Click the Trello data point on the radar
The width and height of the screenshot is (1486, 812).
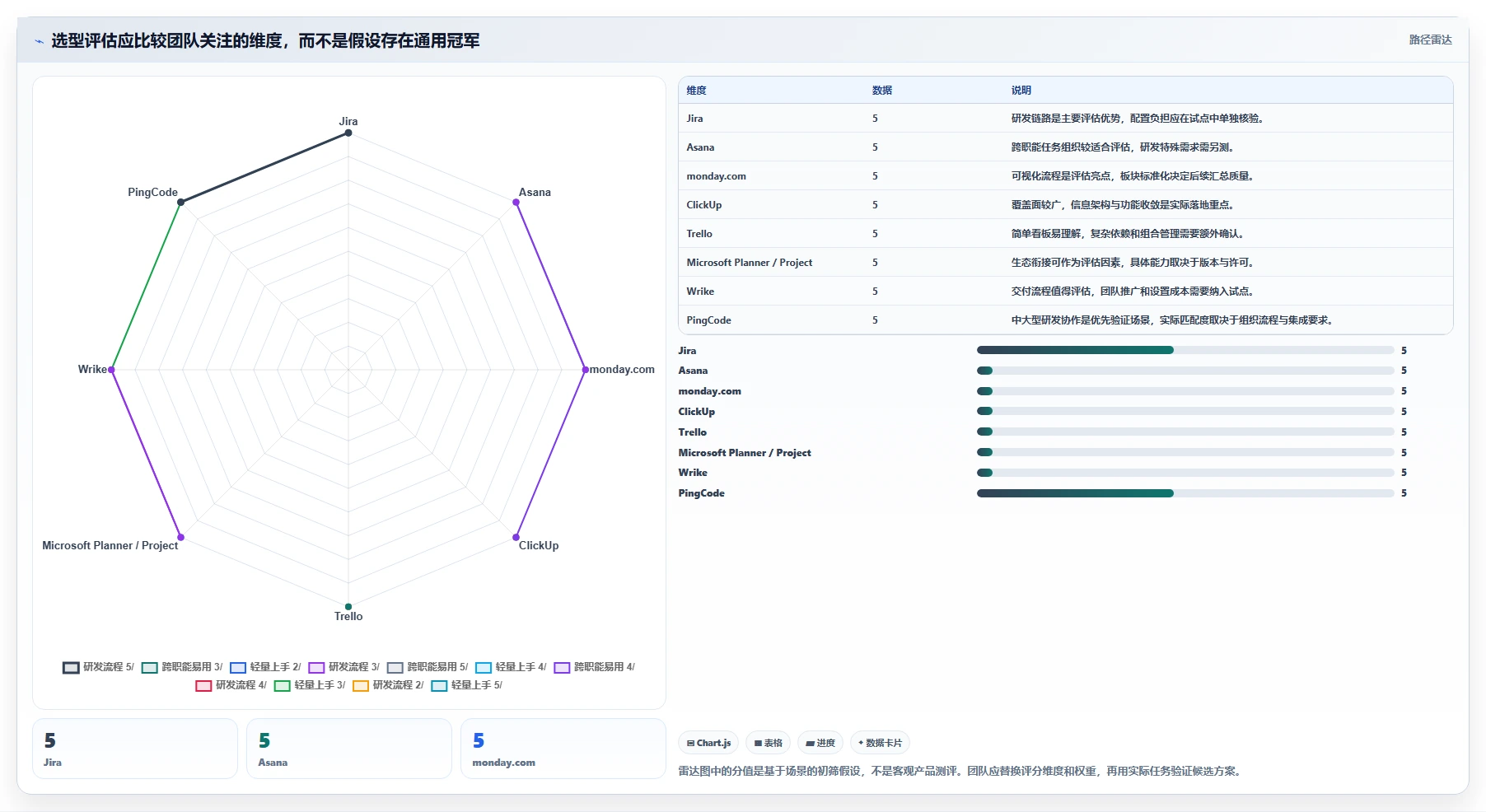348,607
